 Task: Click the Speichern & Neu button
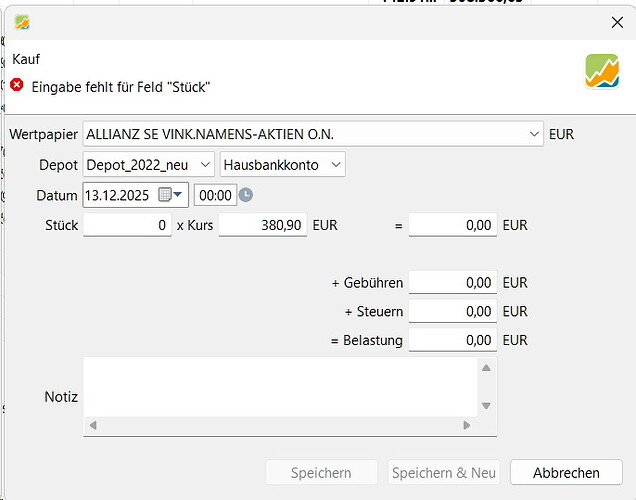[444, 473]
